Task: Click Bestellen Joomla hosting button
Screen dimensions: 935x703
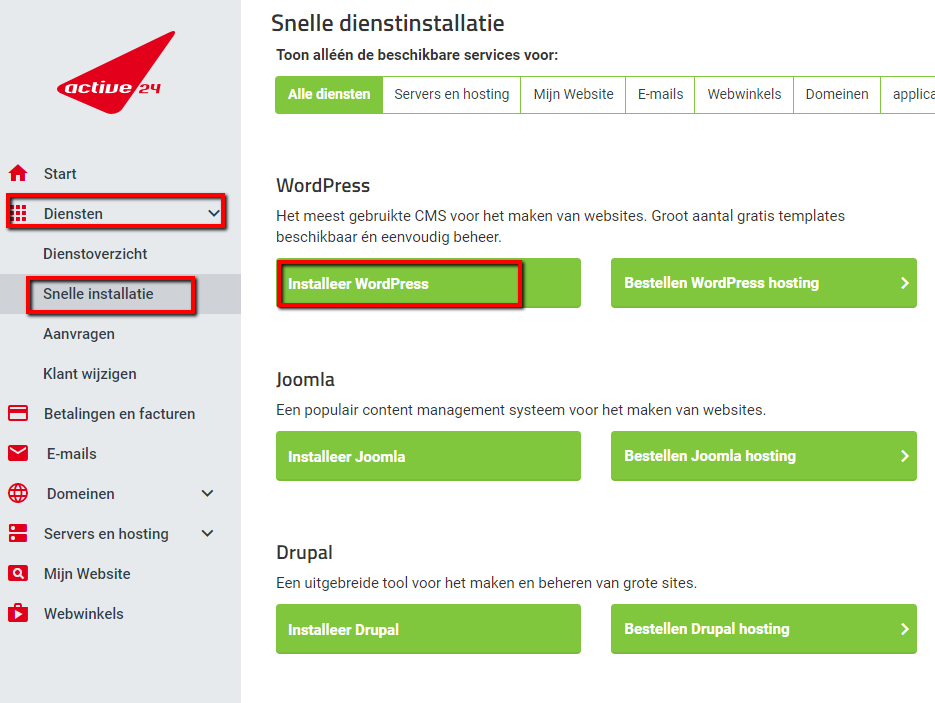Action: (764, 456)
